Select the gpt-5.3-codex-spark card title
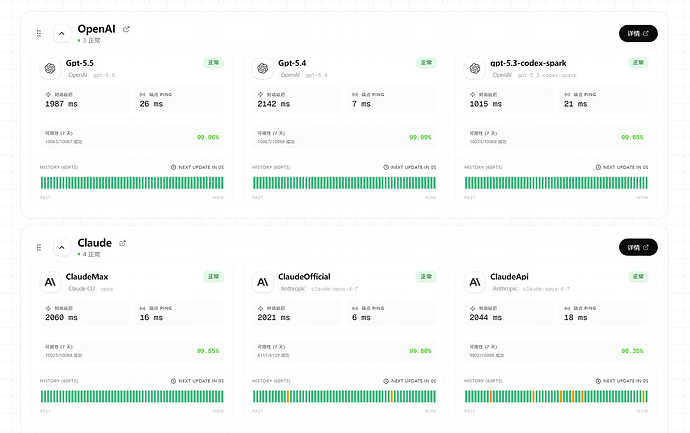This screenshot has width=690, height=433. [x=528, y=63]
